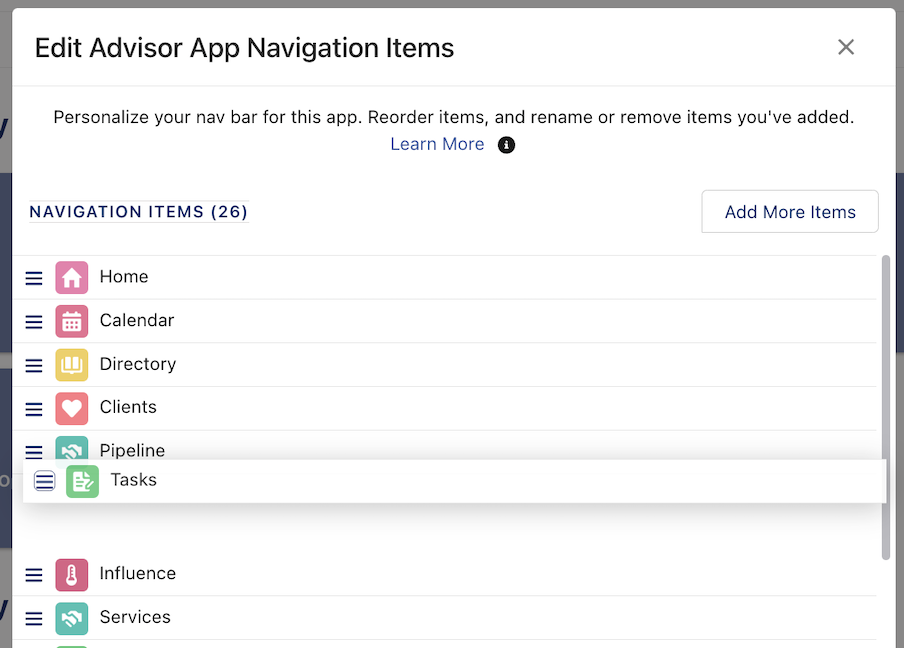The height and width of the screenshot is (648, 904).
Task: Click the Pipeline handshake icon
Action: [71, 448]
